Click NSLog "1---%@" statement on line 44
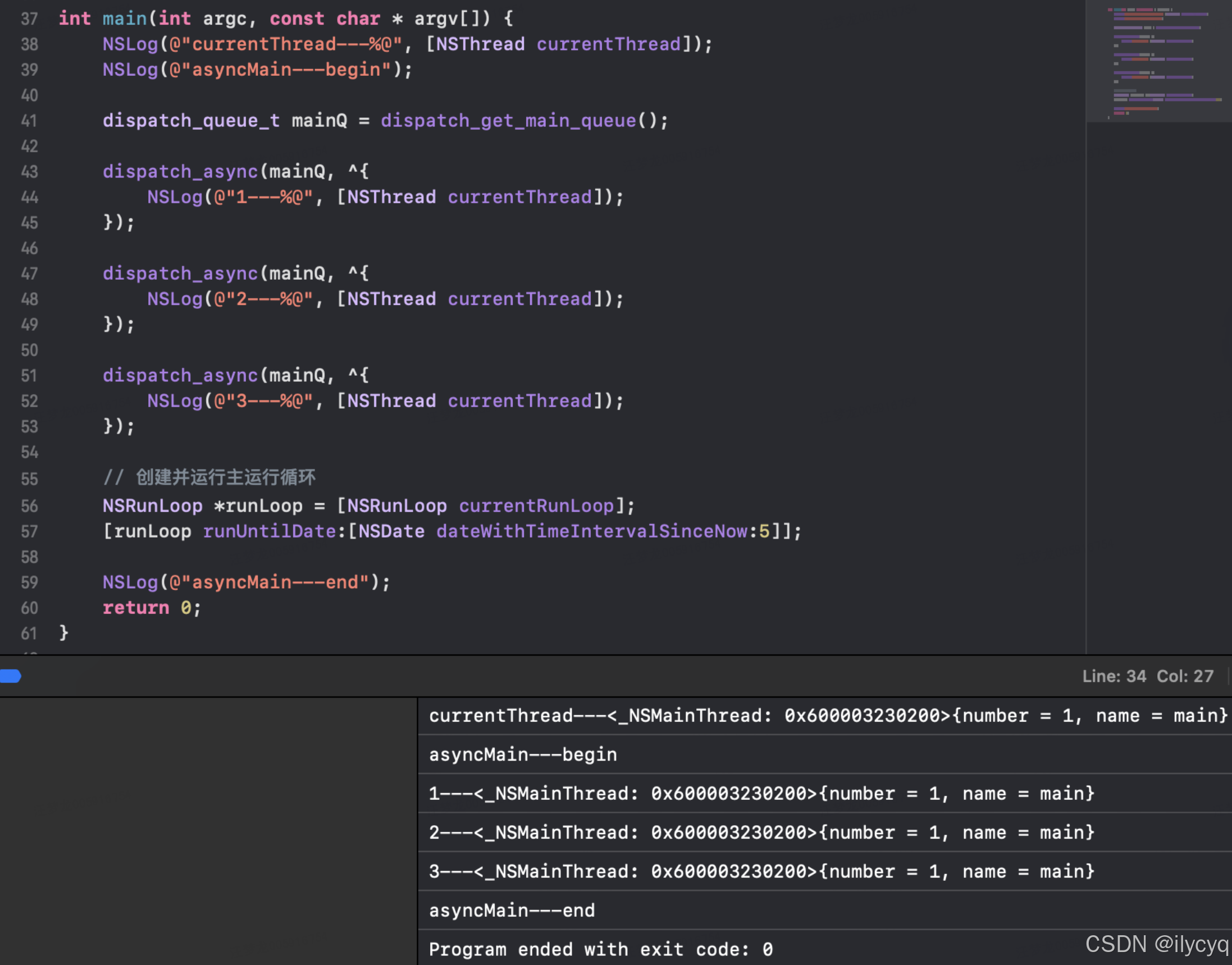This screenshot has height=965, width=1232. [385, 197]
